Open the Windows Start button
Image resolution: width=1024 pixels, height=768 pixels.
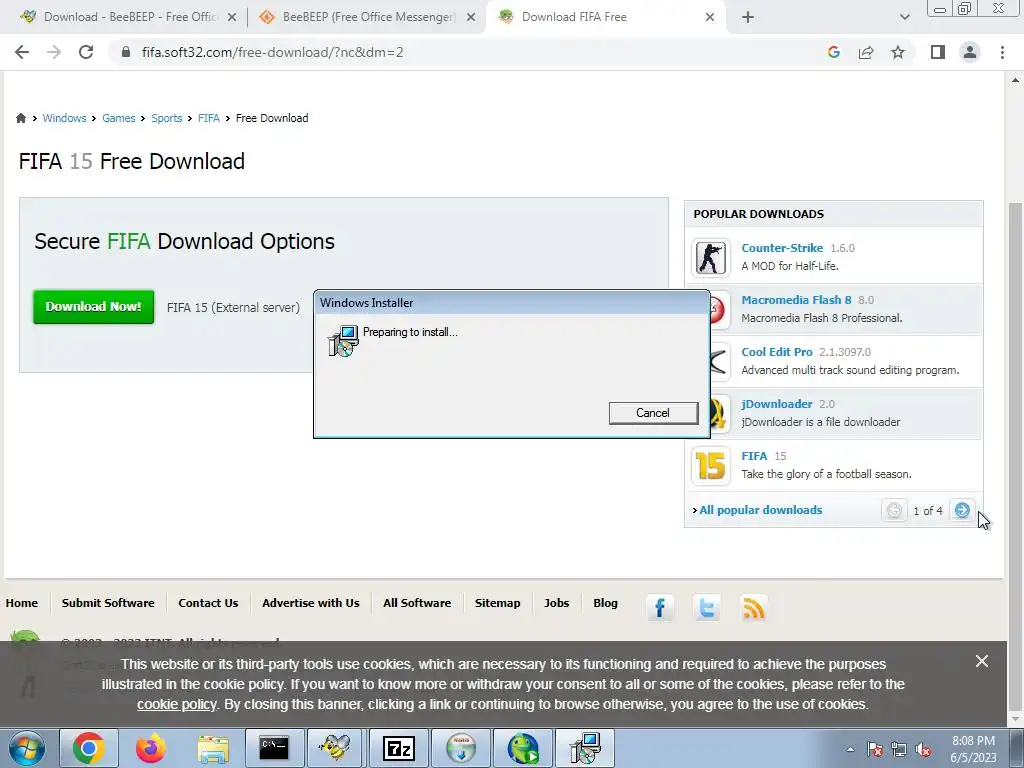coord(27,748)
